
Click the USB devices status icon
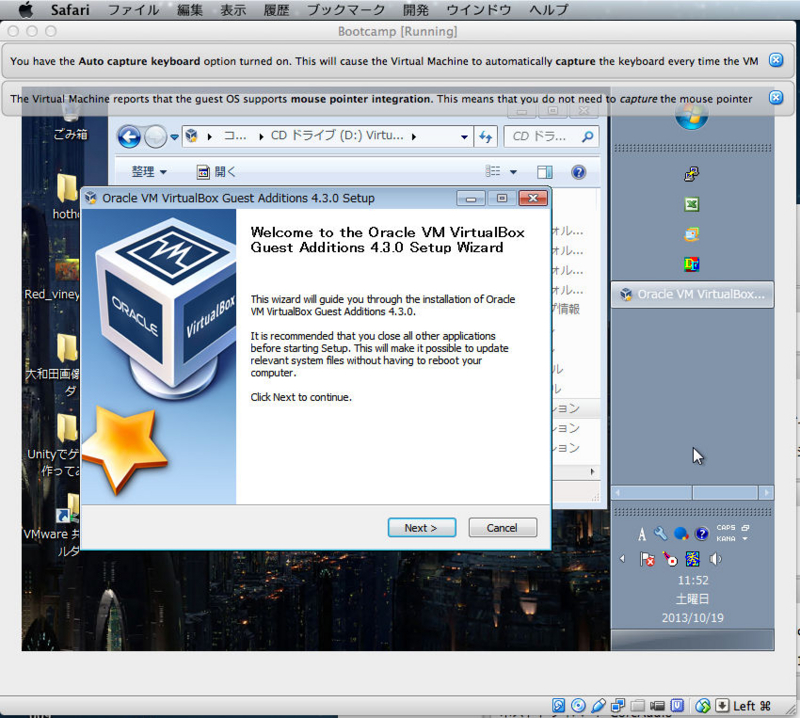coord(598,706)
